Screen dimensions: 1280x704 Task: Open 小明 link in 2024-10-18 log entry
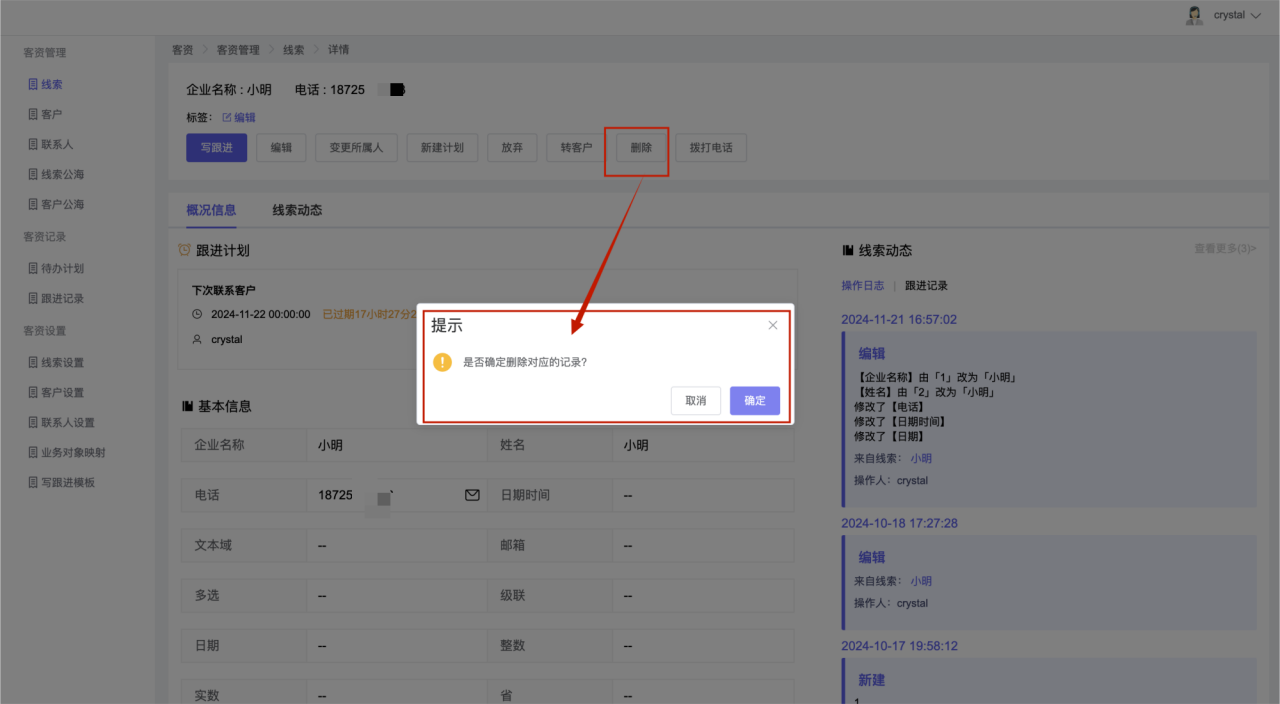point(921,581)
